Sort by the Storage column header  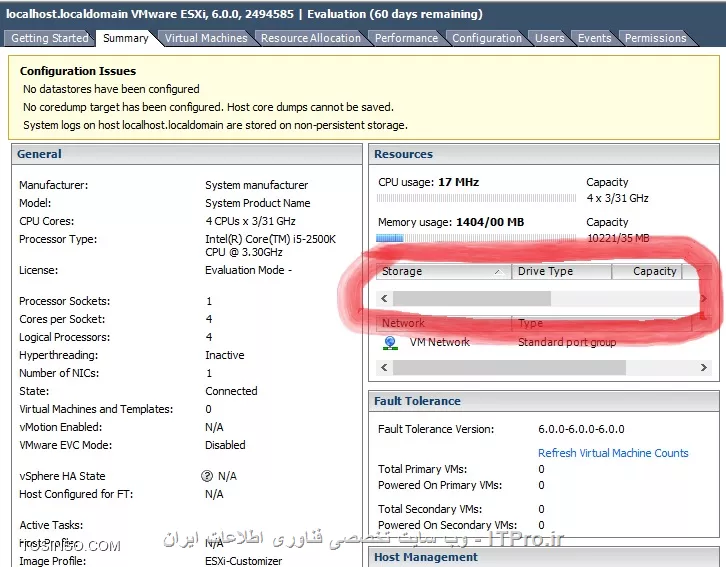(444, 271)
